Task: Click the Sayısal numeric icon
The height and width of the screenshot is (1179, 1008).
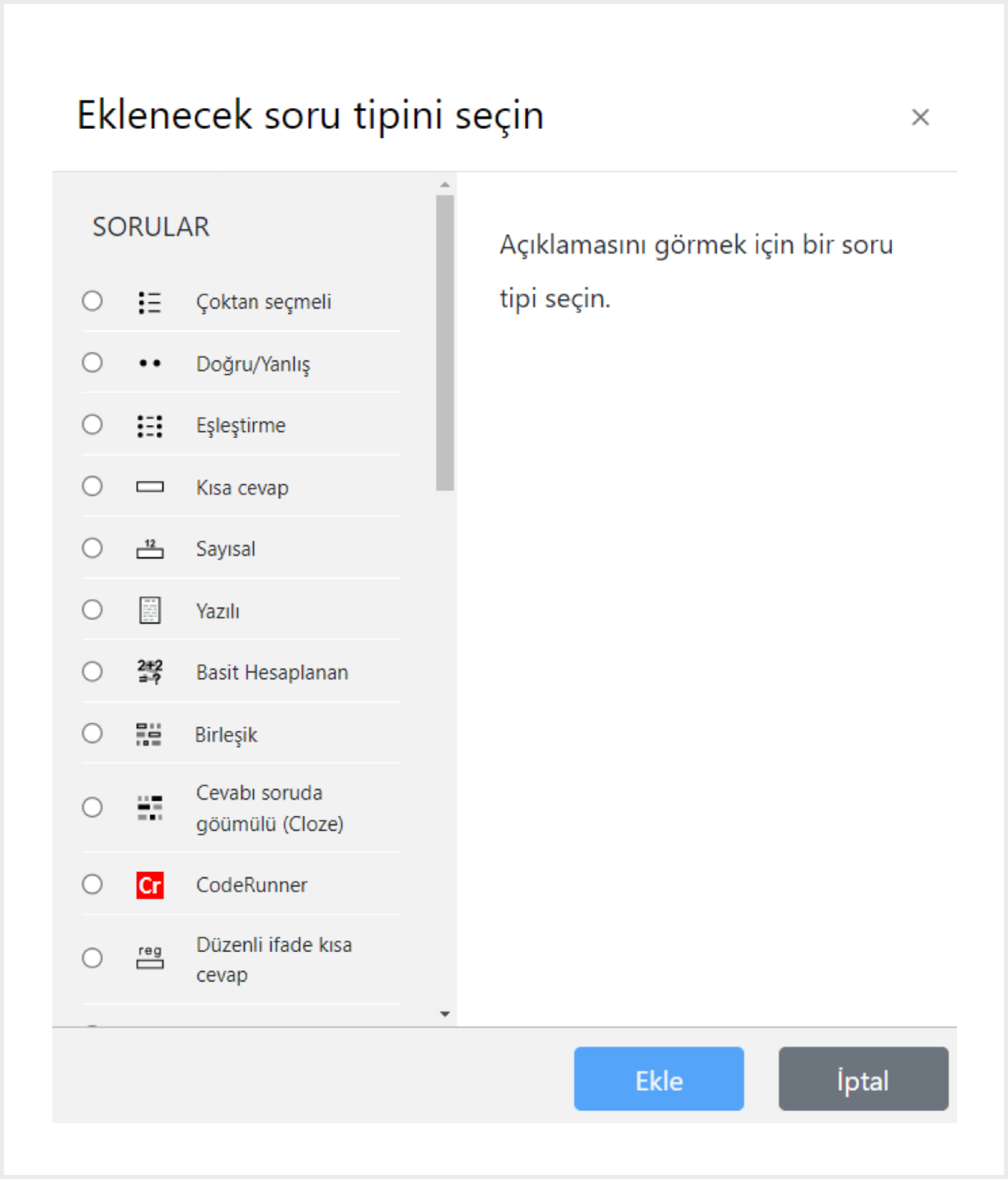Action: coord(150,549)
